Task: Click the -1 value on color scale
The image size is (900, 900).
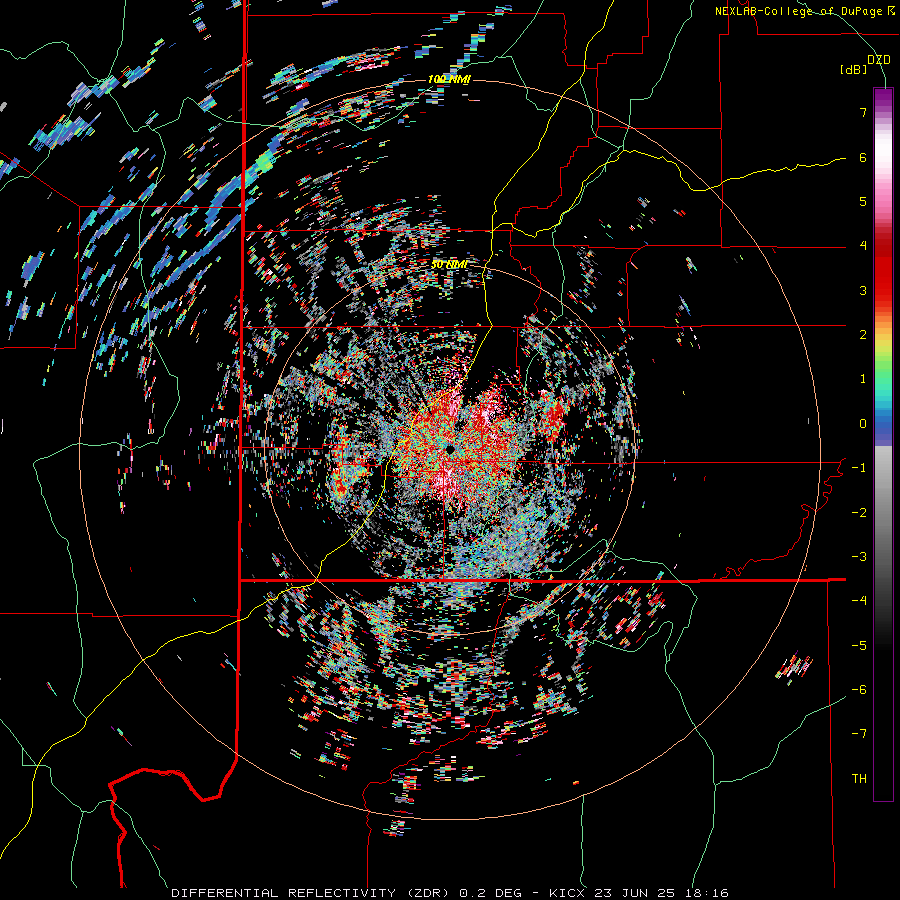Action: (x=859, y=468)
